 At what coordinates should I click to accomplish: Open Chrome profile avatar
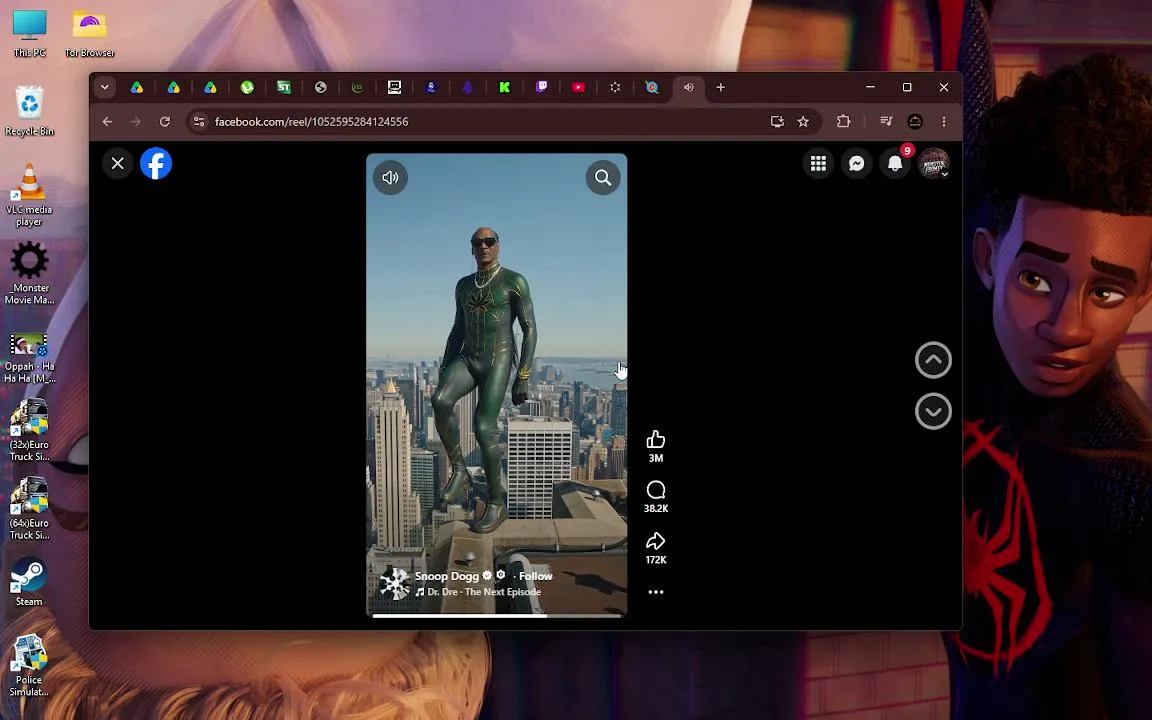(915, 121)
